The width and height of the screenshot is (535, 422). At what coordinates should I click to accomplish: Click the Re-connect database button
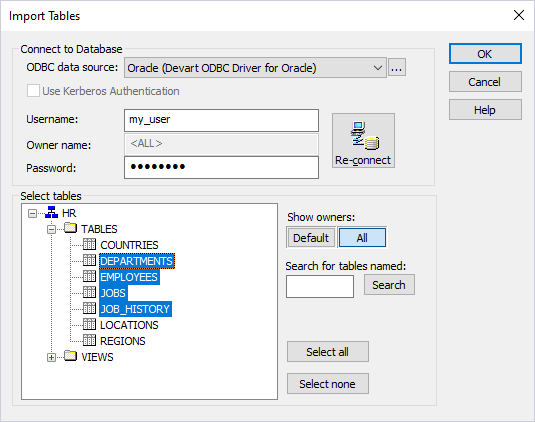[363, 141]
